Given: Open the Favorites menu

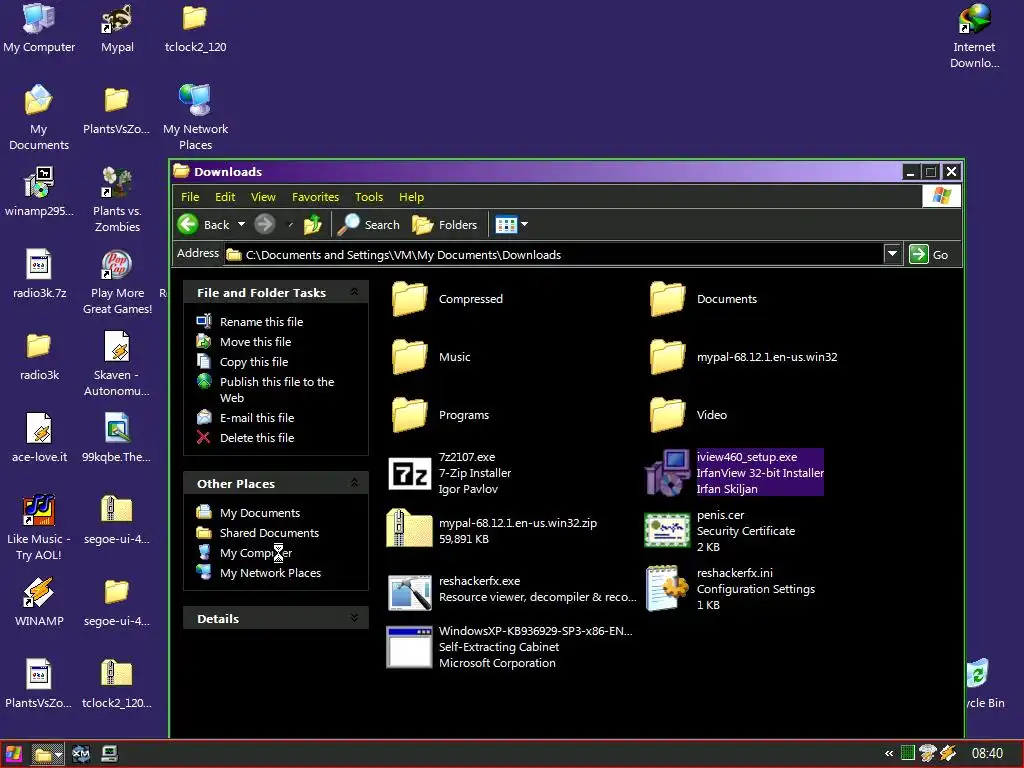Looking at the screenshot, I should (315, 197).
